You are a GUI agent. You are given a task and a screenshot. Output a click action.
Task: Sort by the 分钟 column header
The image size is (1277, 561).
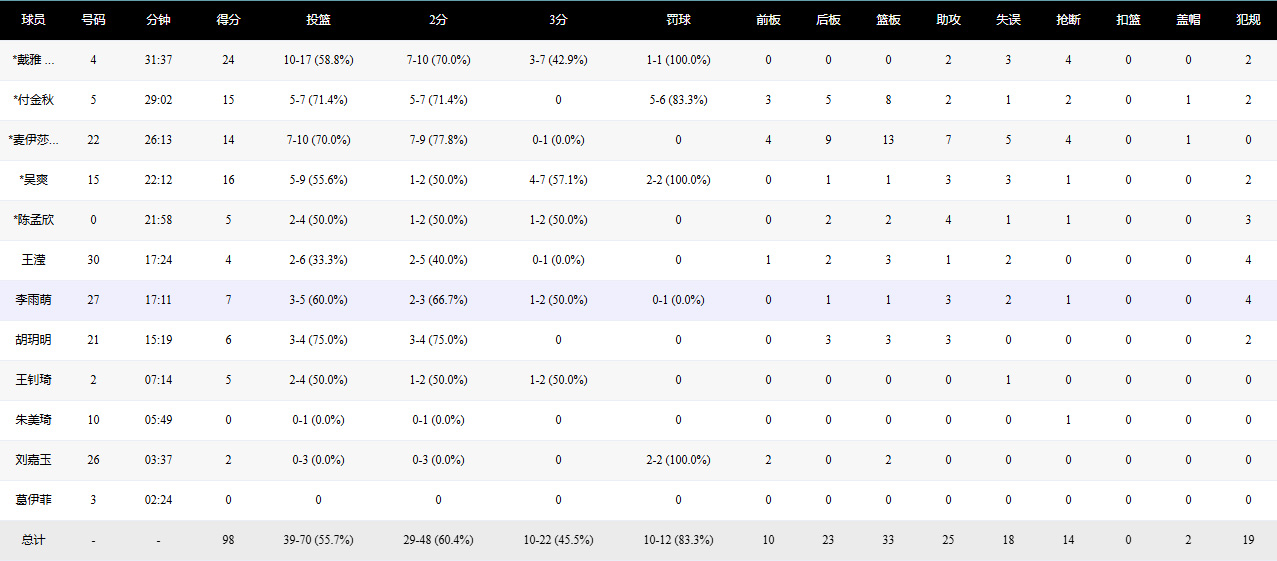coord(158,20)
